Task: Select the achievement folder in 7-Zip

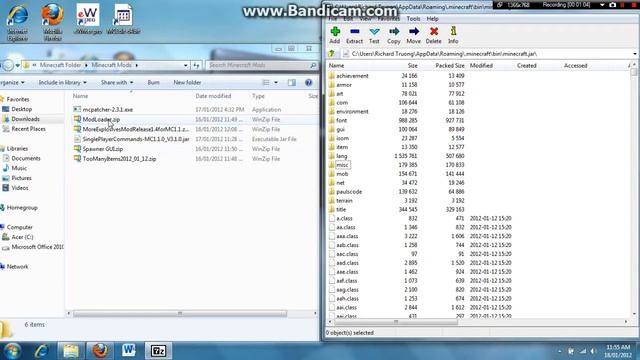Action: click(x=352, y=76)
